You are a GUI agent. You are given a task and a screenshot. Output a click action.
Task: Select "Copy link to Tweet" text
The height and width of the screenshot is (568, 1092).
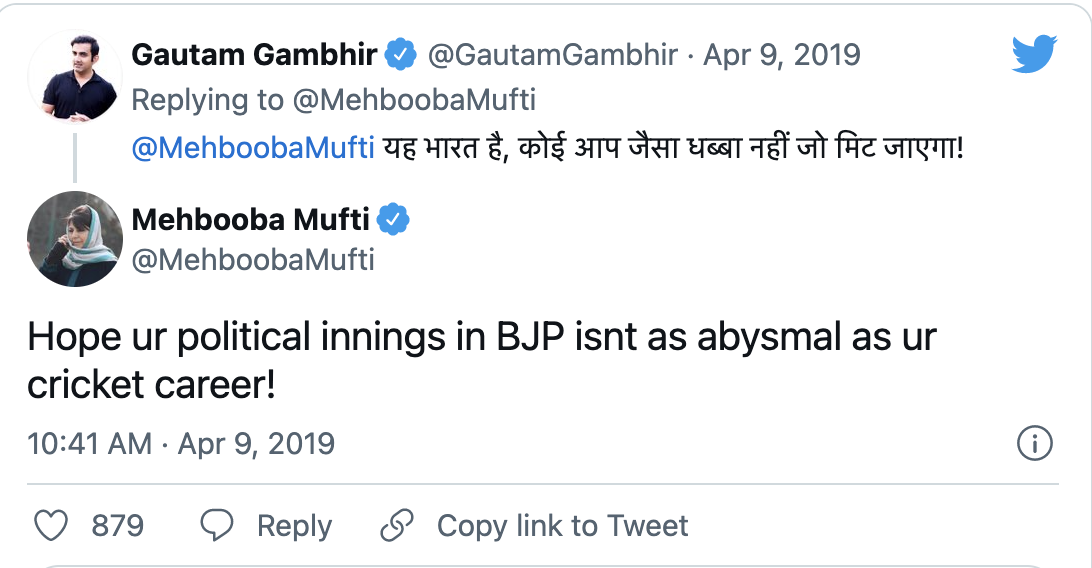click(x=562, y=526)
